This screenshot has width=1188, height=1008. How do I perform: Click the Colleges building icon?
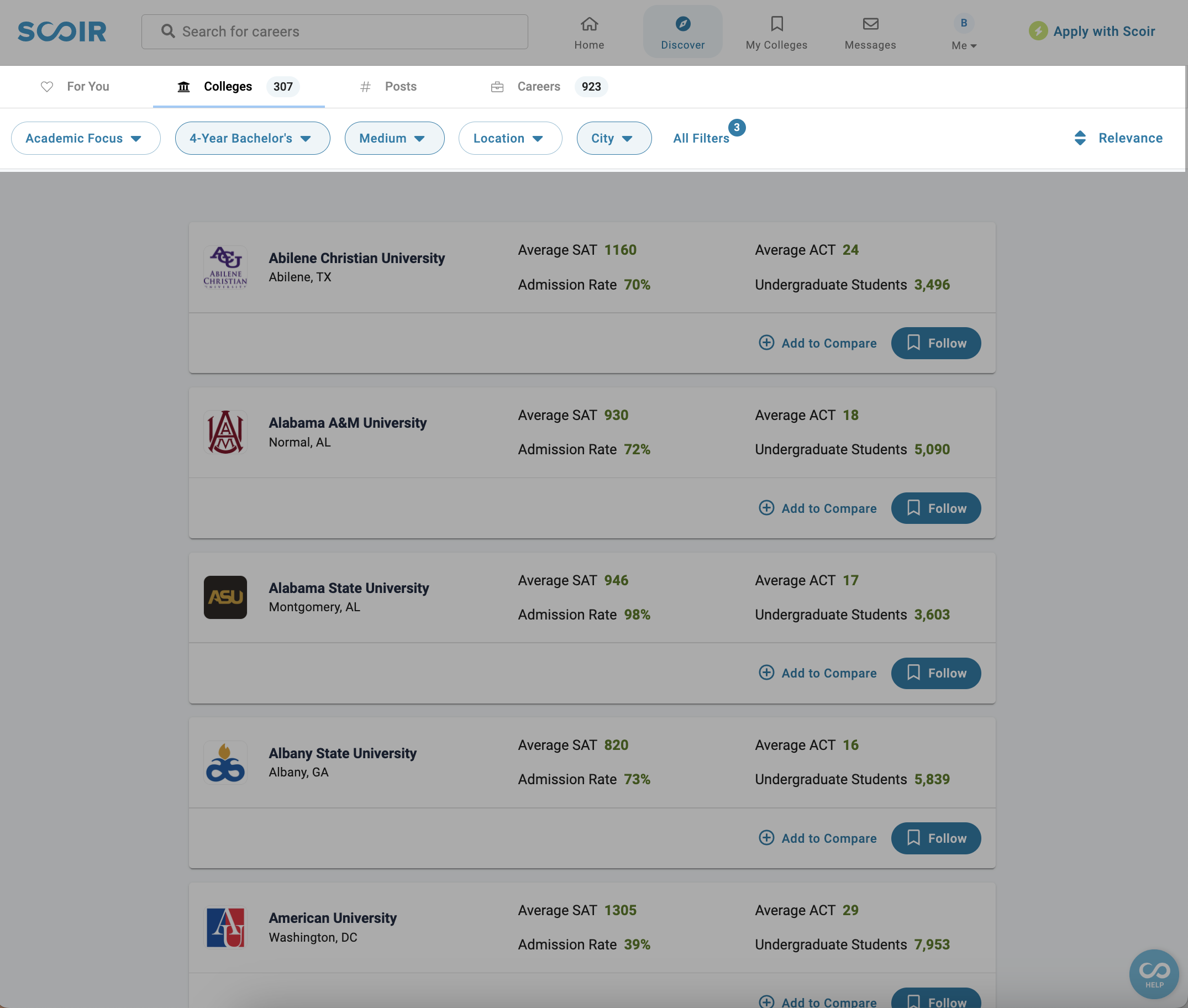[x=183, y=86]
